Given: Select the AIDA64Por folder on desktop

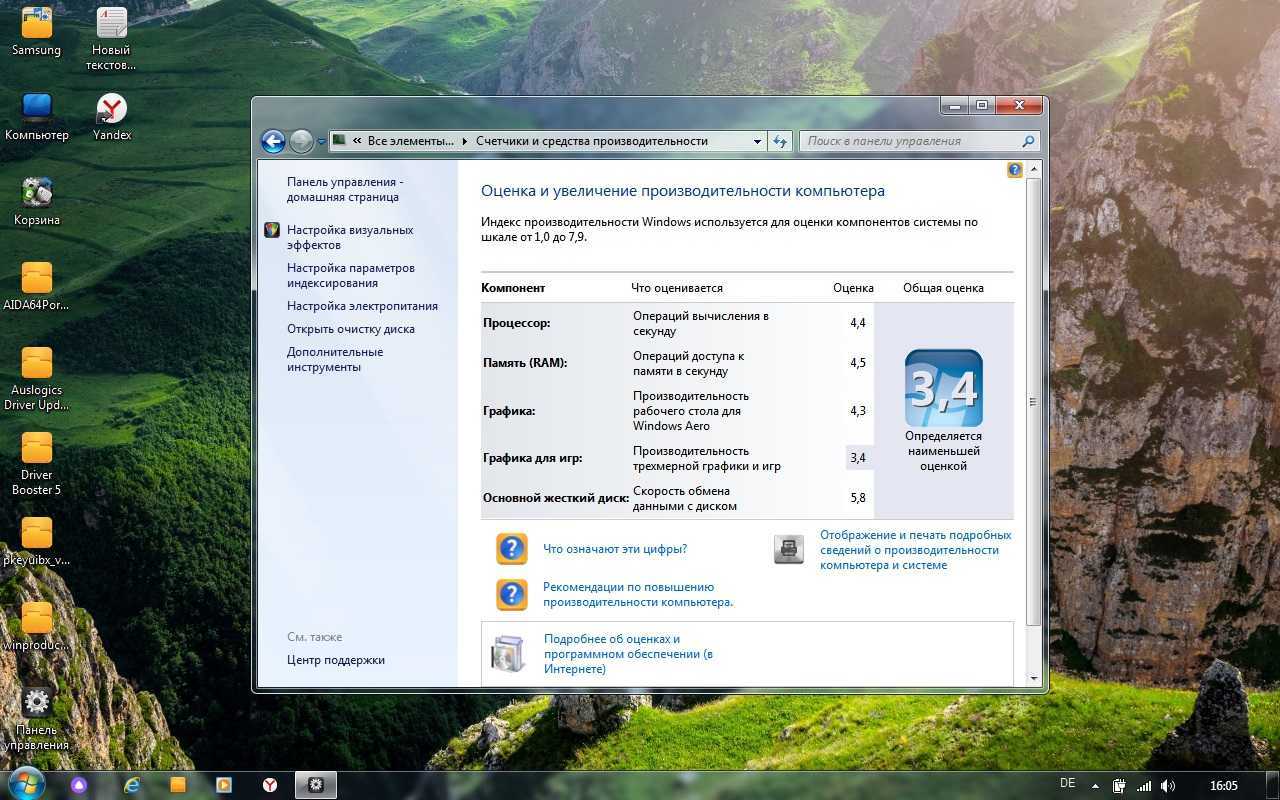Looking at the screenshot, I should [37, 286].
